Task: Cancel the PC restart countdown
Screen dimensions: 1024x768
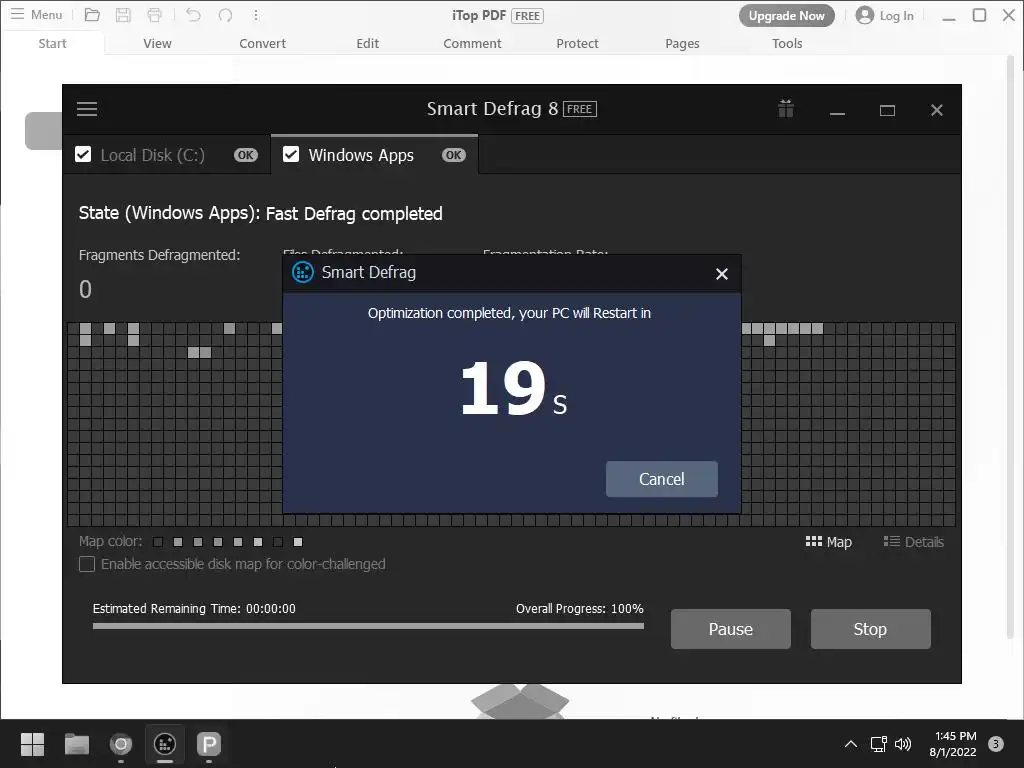Action: 662,479
